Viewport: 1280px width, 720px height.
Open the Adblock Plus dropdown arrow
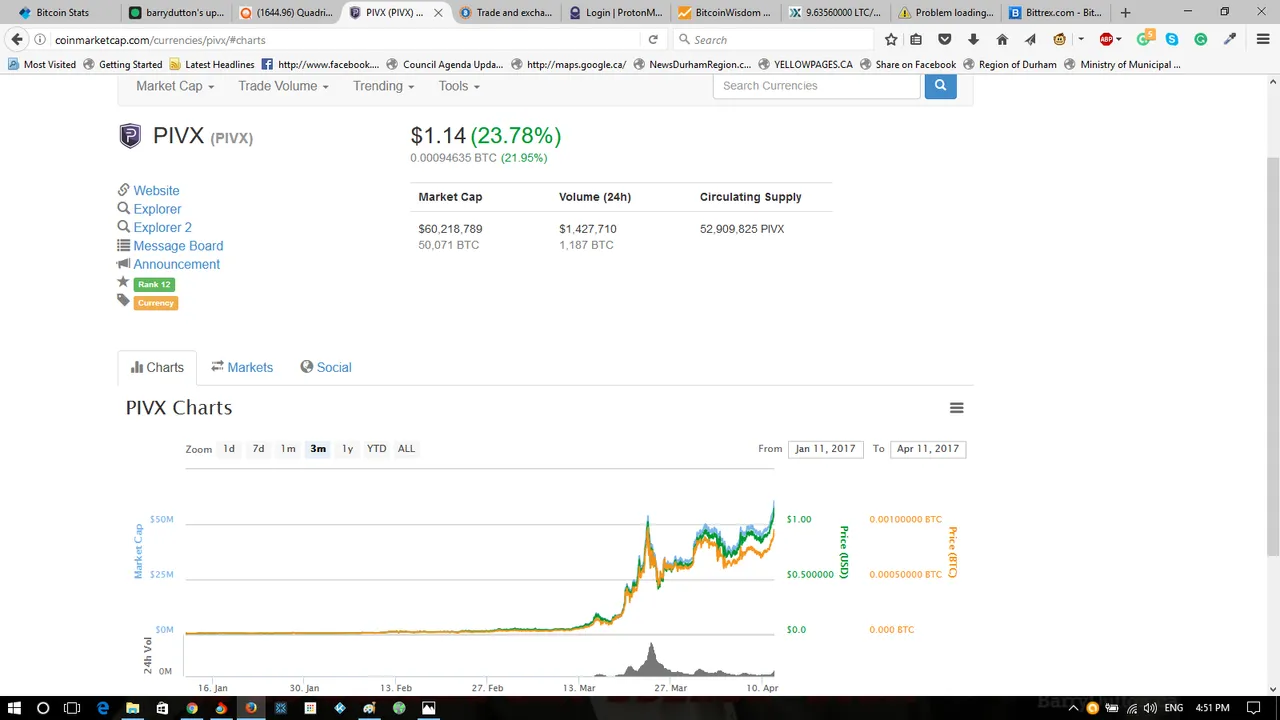click(1118, 39)
